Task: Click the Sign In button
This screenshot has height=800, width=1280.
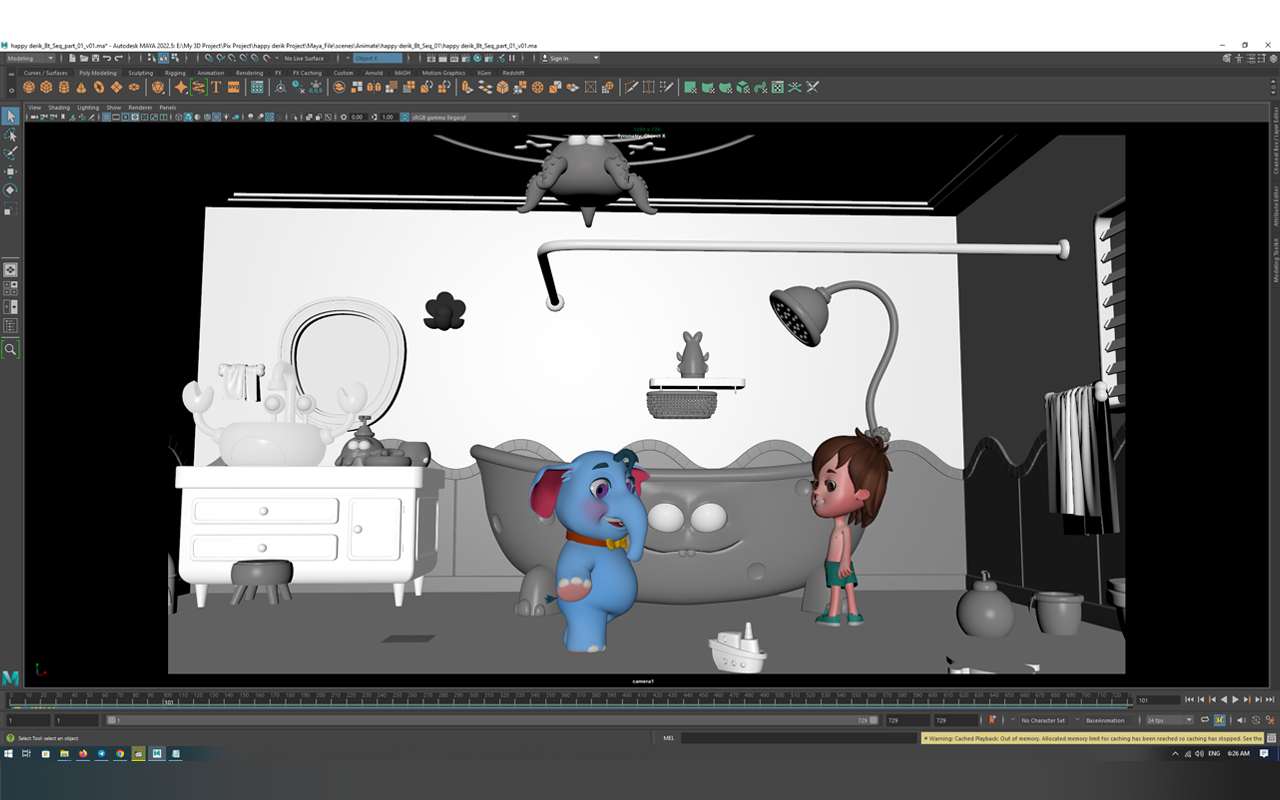Action: pos(568,58)
